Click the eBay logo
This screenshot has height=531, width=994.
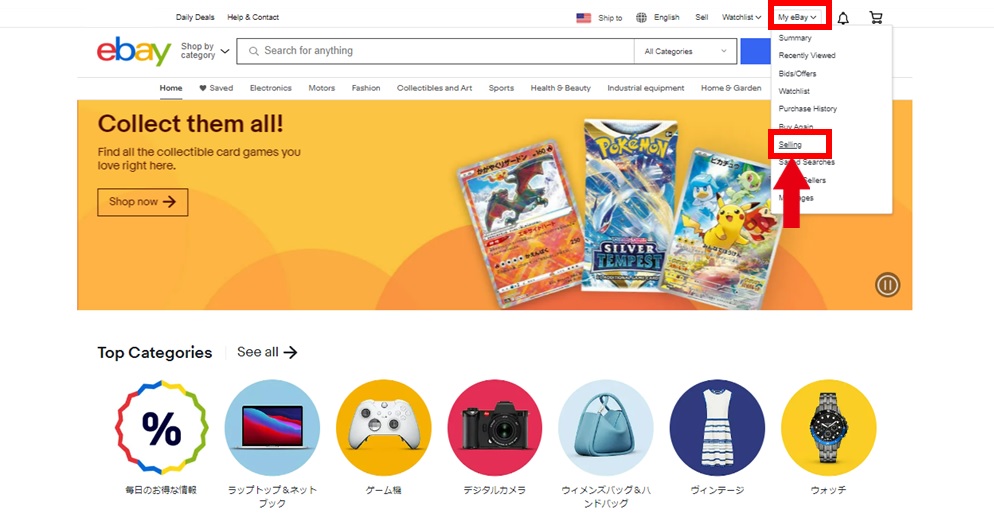[134, 51]
